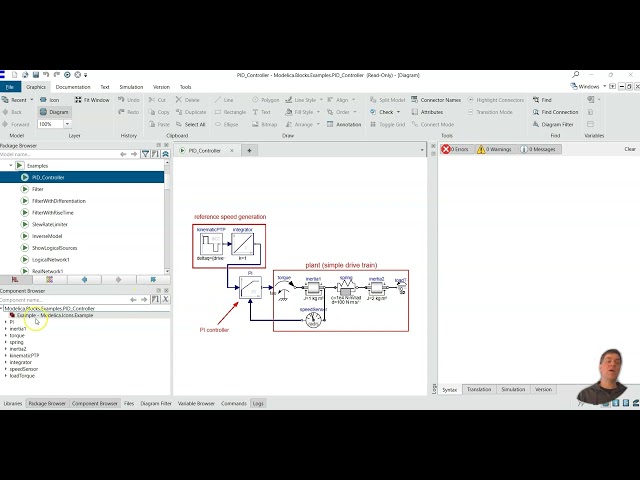Screen dimensions: 640x480
Task: Click the Check model button
Action: coord(382,112)
